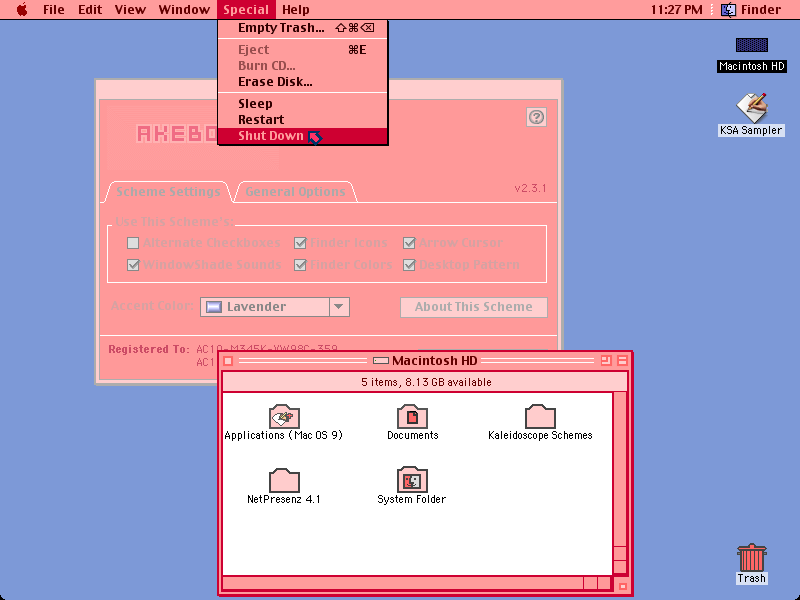Toggle WindowShade Sounds checkbox

coord(133,265)
